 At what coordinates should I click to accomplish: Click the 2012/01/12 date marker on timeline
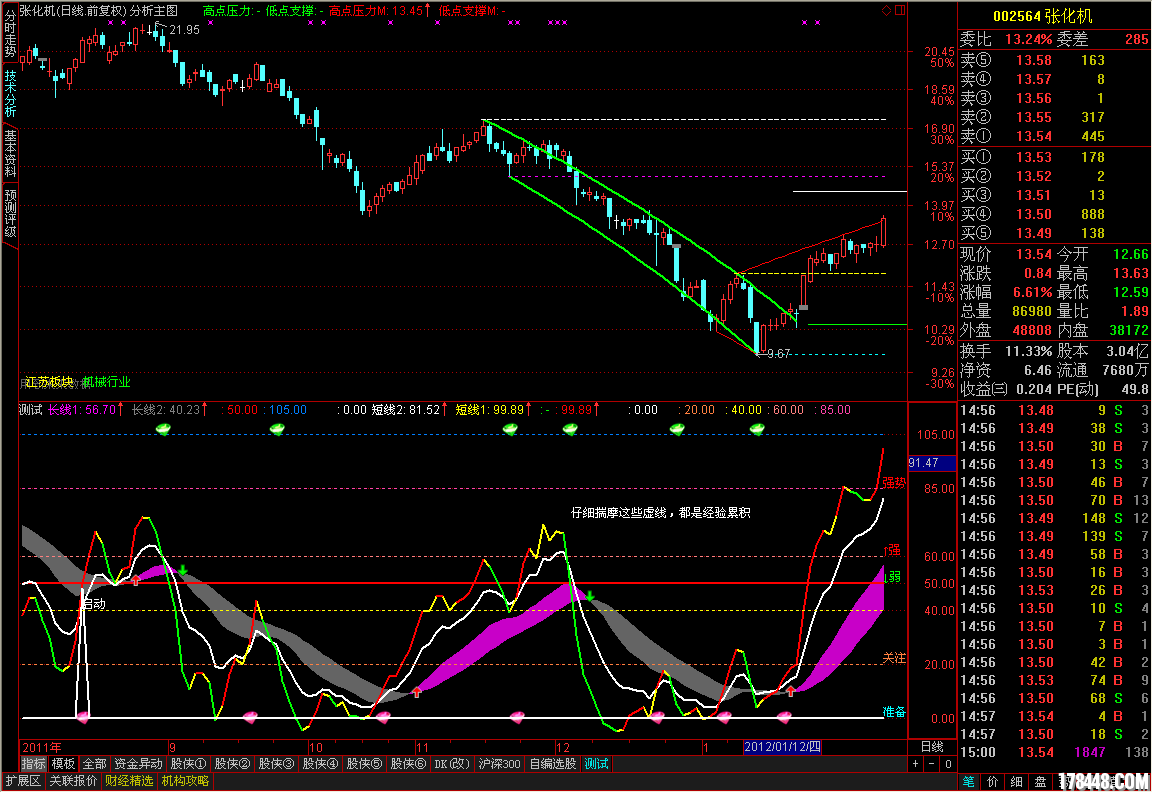click(782, 747)
